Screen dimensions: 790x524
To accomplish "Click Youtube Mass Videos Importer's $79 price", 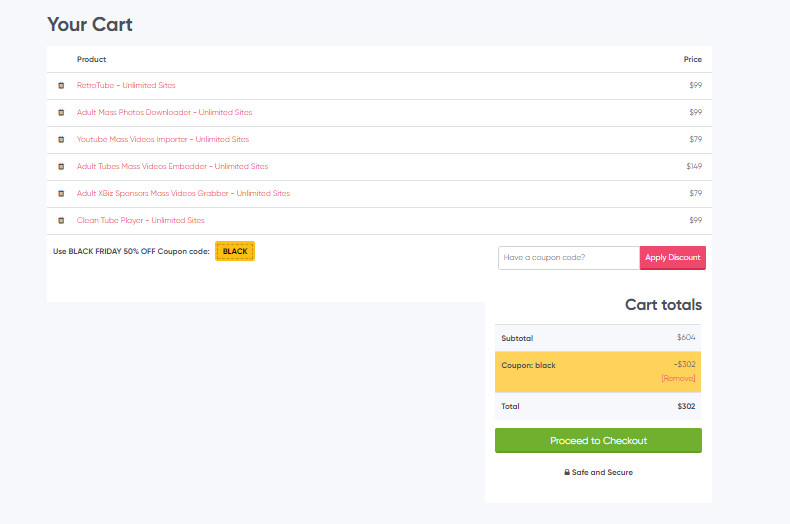I will pos(695,139).
